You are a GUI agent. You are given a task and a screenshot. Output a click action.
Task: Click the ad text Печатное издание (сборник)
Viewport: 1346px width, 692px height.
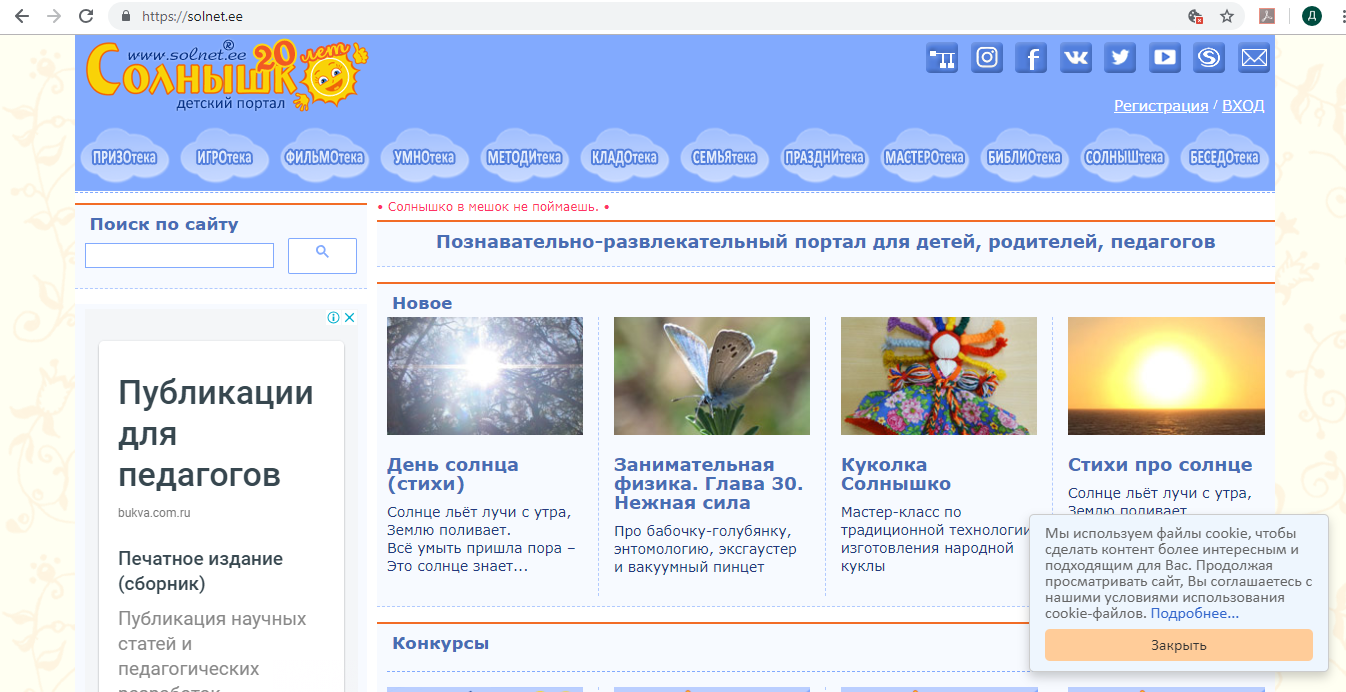pos(201,571)
